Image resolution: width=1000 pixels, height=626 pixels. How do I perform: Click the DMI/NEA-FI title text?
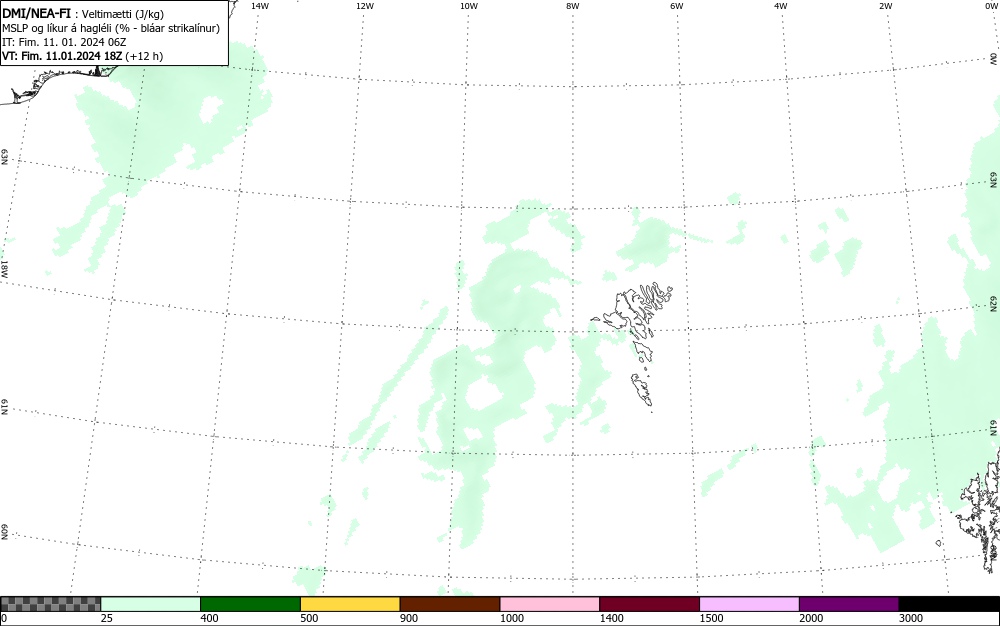[x=36, y=13]
